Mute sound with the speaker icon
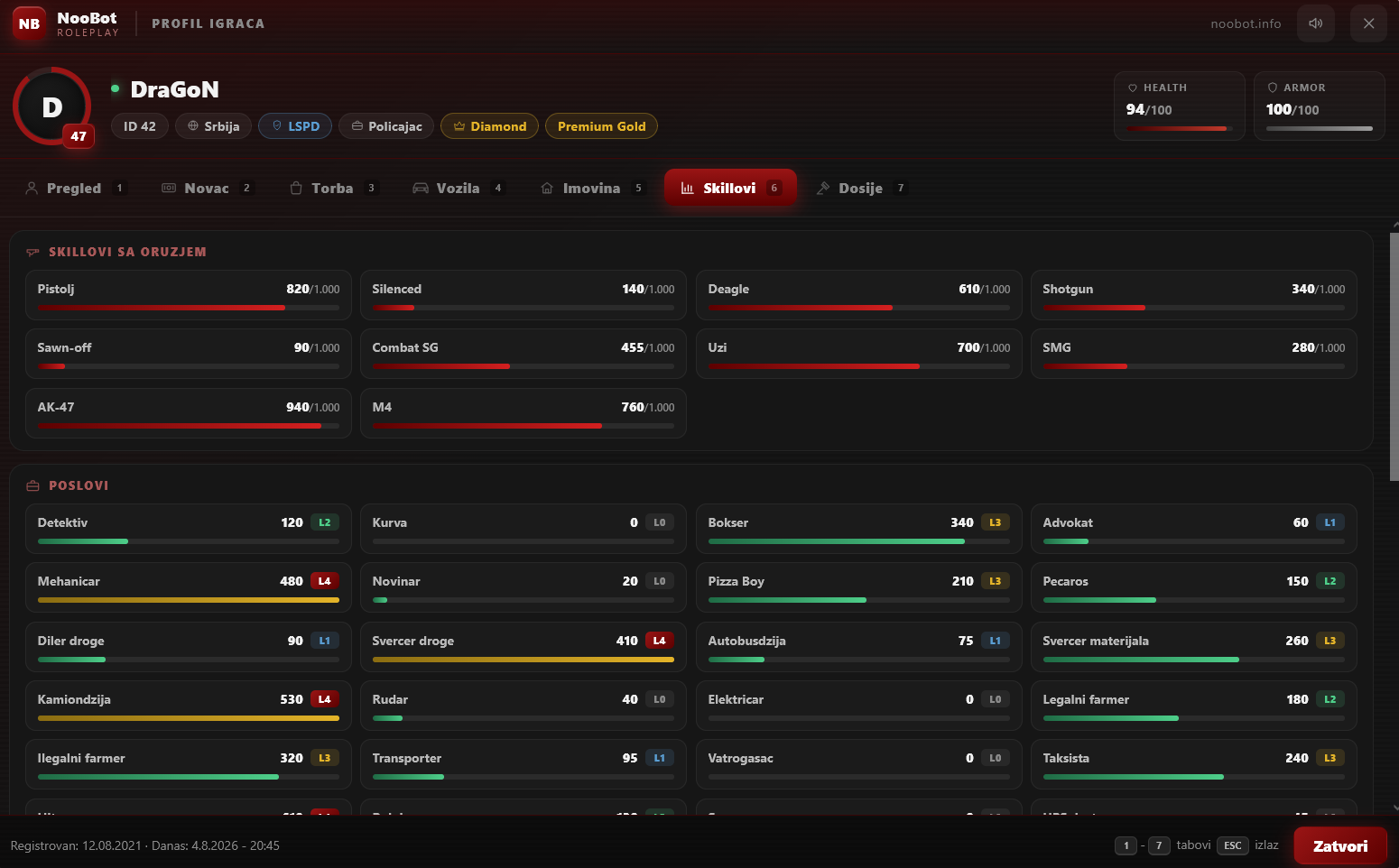Viewport: 1399px width, 868px height. 1315,23
